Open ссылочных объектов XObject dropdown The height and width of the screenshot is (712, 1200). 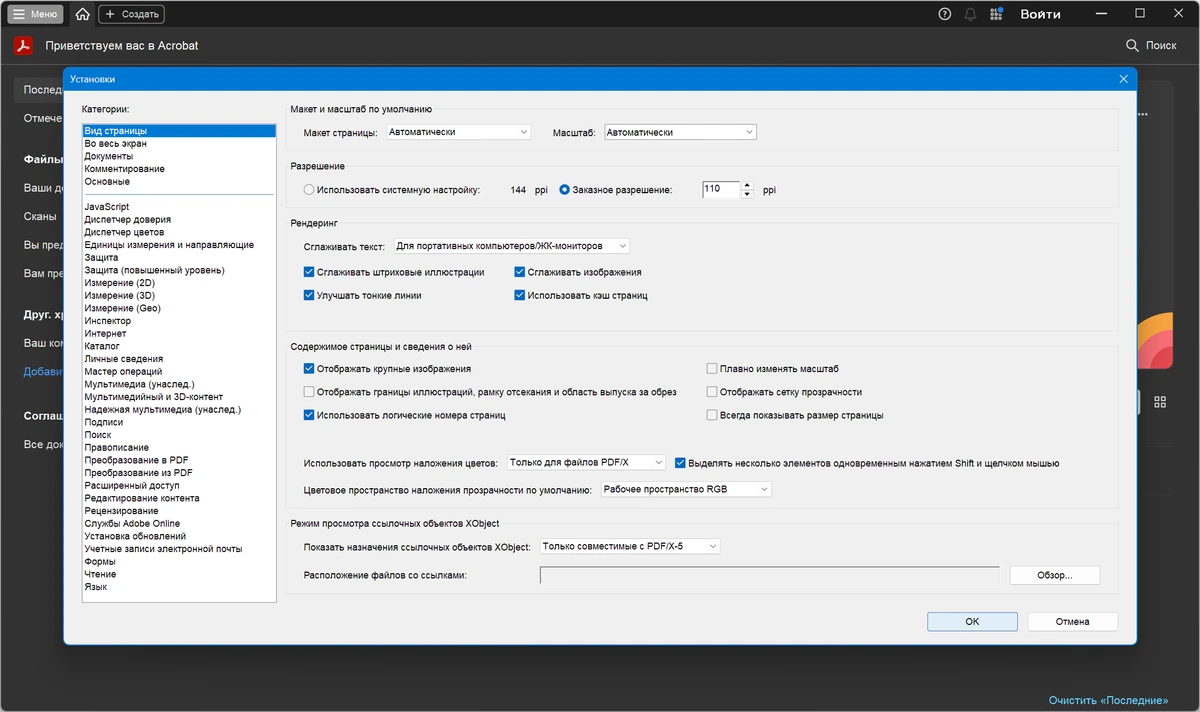tap(629, 546)
